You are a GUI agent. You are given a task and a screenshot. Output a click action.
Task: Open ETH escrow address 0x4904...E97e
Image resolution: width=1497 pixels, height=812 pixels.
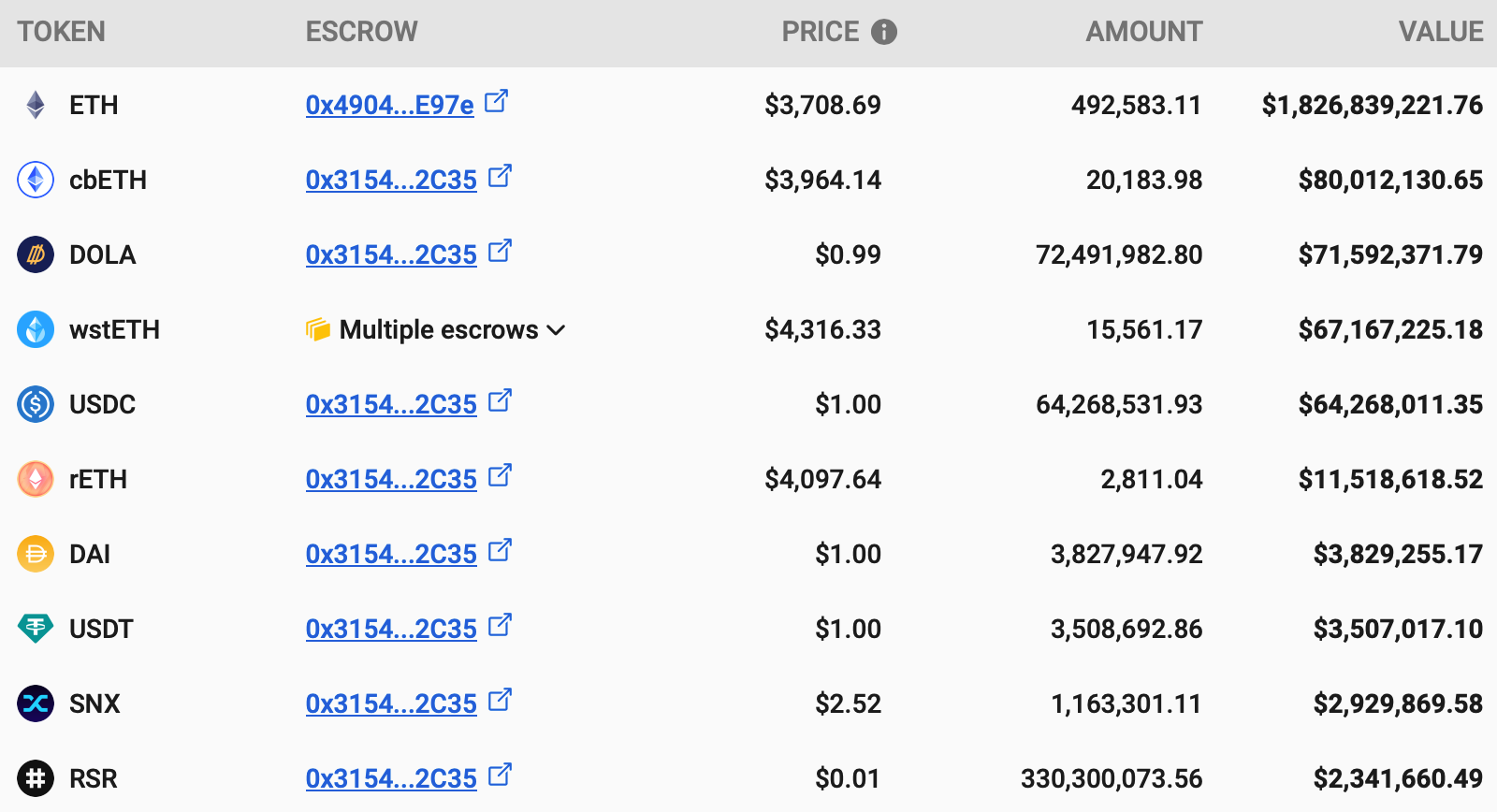click(x=390, y=105)
